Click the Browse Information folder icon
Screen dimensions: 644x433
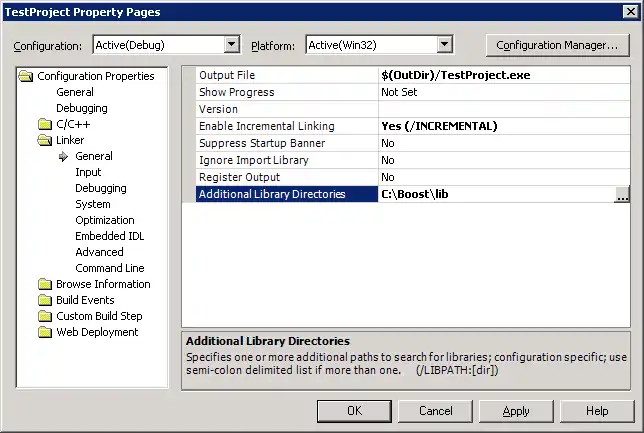(x=44, y=284)
